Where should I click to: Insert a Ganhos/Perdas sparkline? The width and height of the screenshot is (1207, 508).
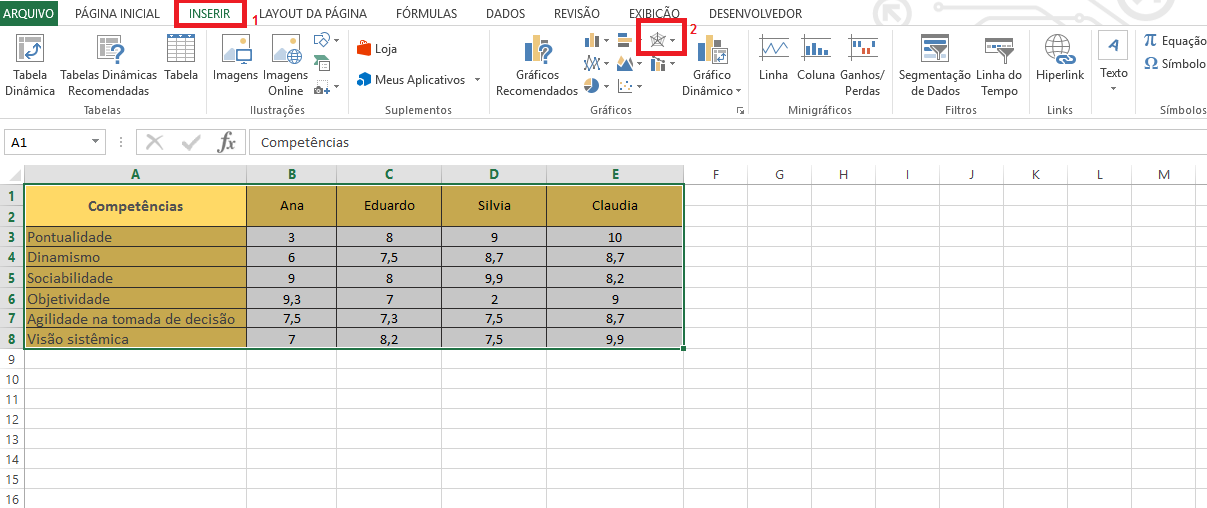[862, 50]
